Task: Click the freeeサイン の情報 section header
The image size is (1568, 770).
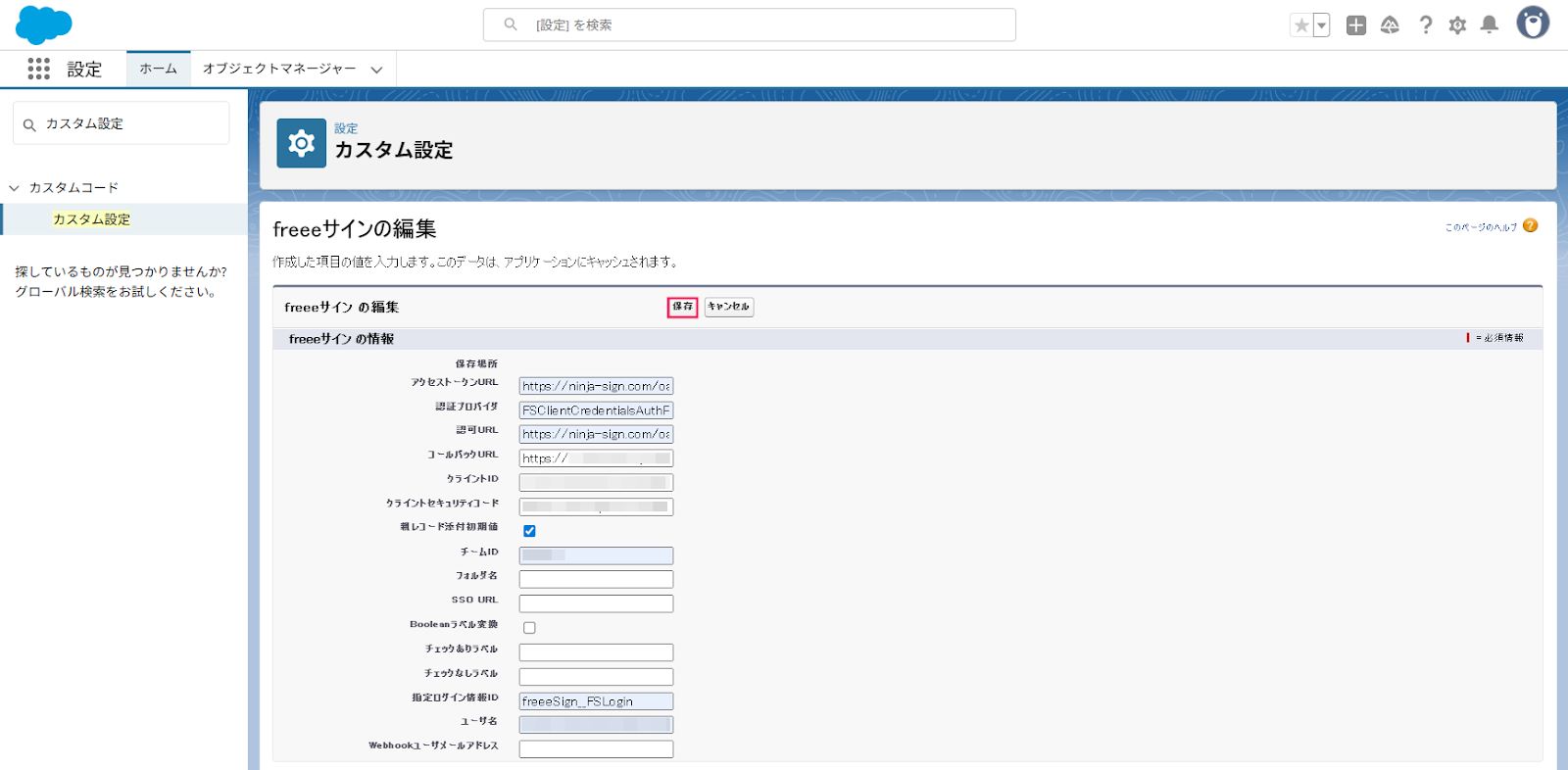Action: 341,339
